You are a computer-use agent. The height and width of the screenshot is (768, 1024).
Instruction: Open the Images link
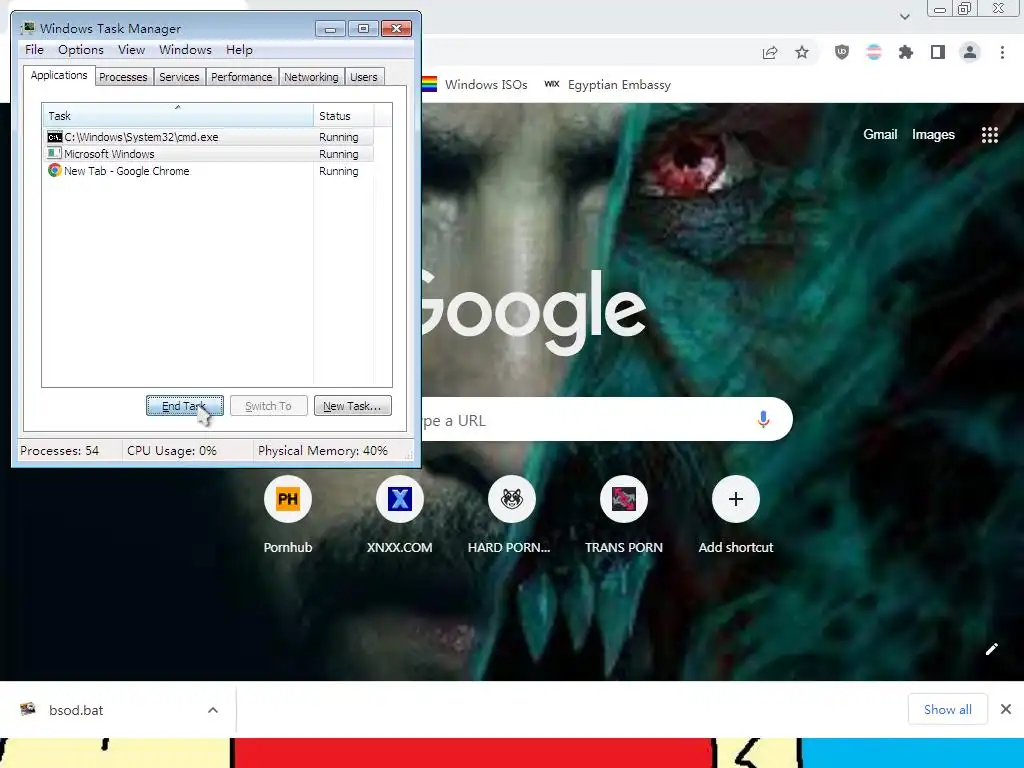pos(933,135)
